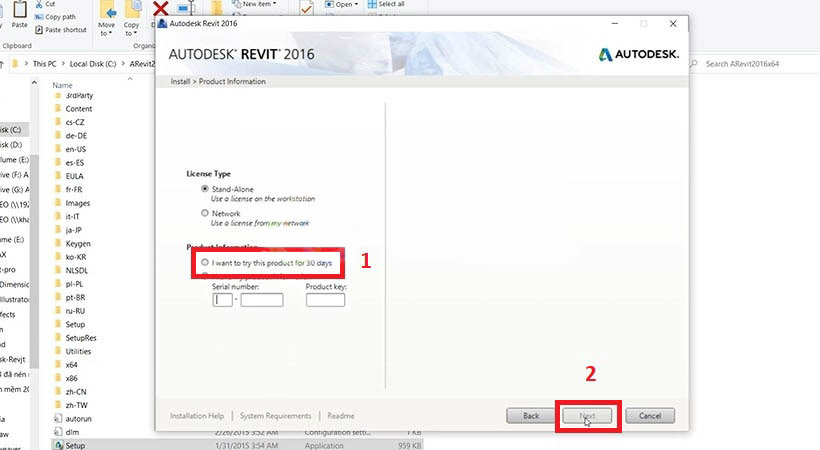Image resolution: width=820 pixels, height=450 pixels.
Task: Click the Search ARevit2016x64 box
Action: [753, 64]
